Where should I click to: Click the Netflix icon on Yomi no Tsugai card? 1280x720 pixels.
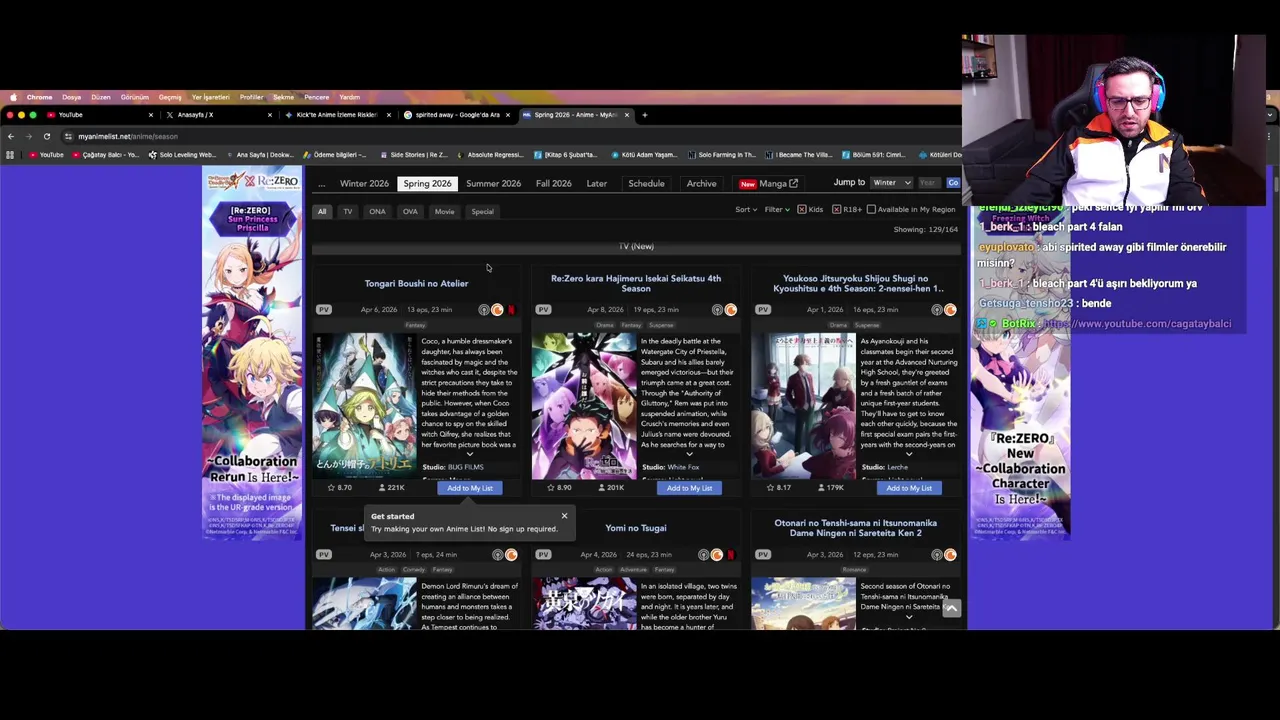(731, 555)
